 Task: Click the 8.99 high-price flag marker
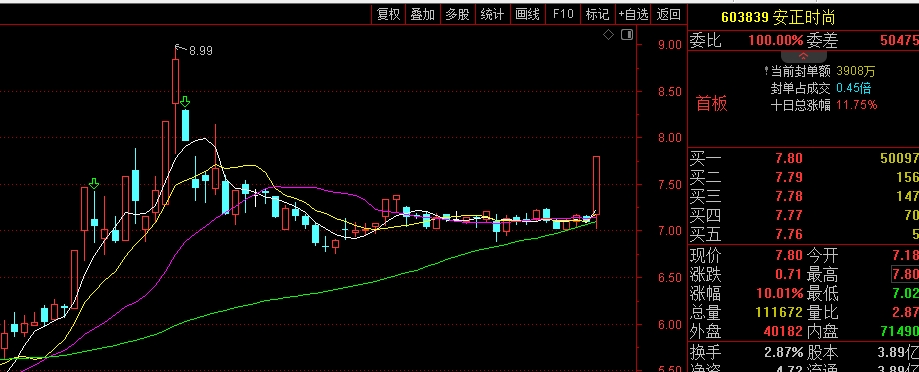[x=194, y=50]
